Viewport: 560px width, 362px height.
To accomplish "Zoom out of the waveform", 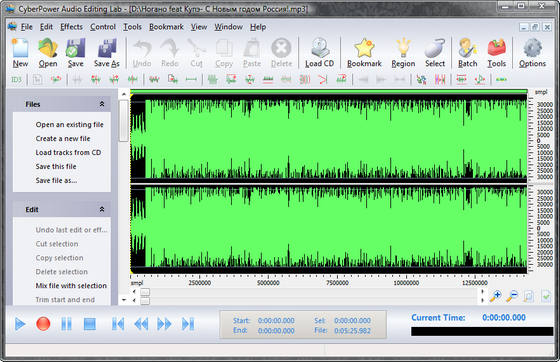I will pyautogui.click(x=512, y=296).
